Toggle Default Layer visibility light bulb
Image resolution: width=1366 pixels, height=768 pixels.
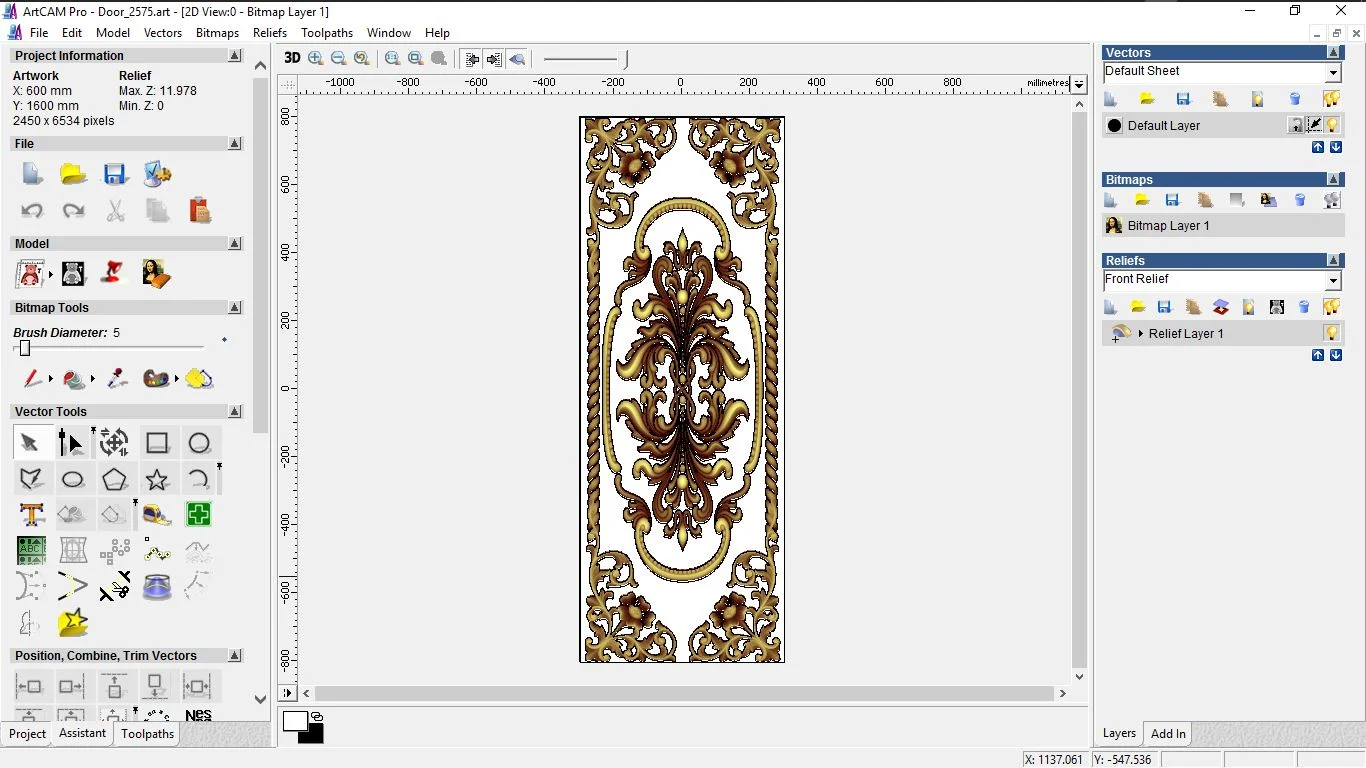tap(1333, 125)
